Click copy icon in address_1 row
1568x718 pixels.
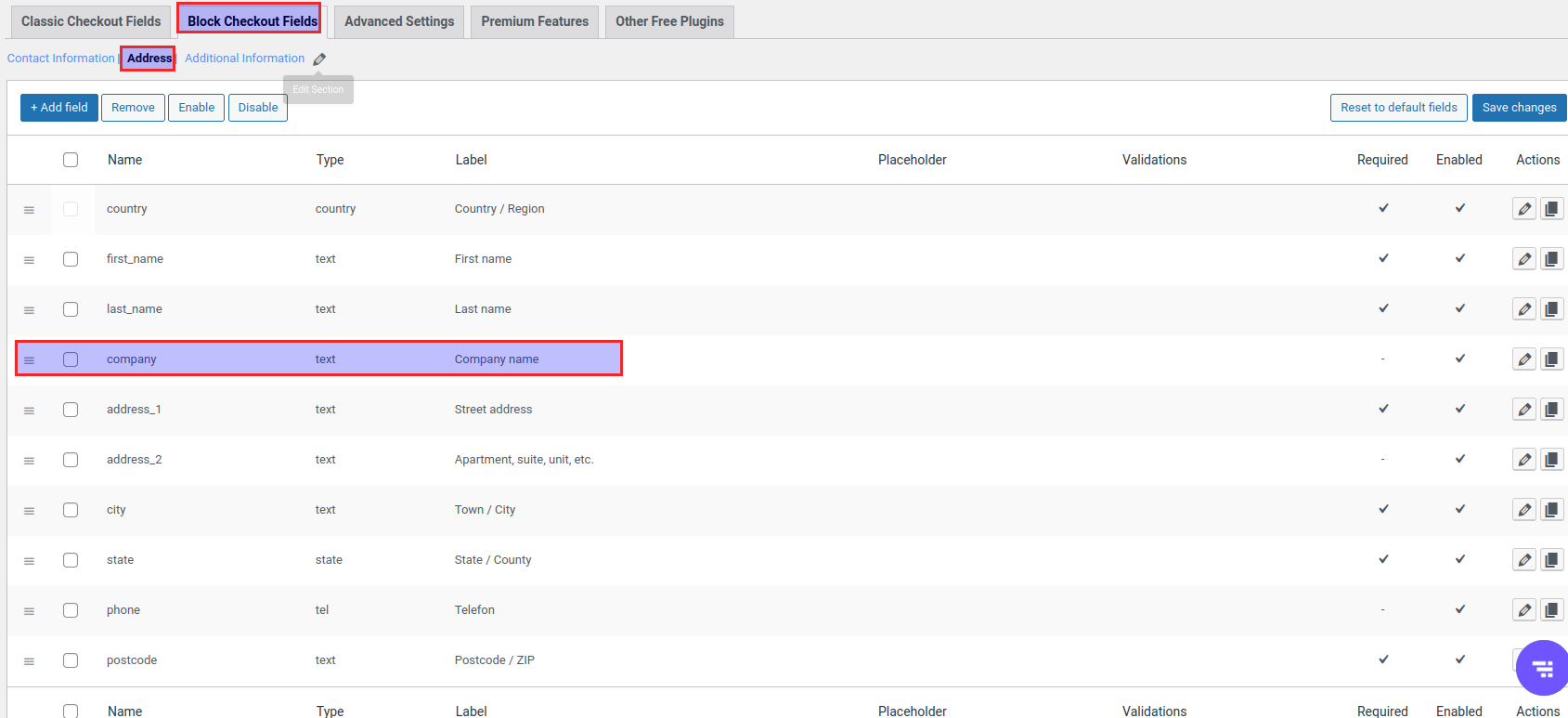click(x=1551, y=410)
